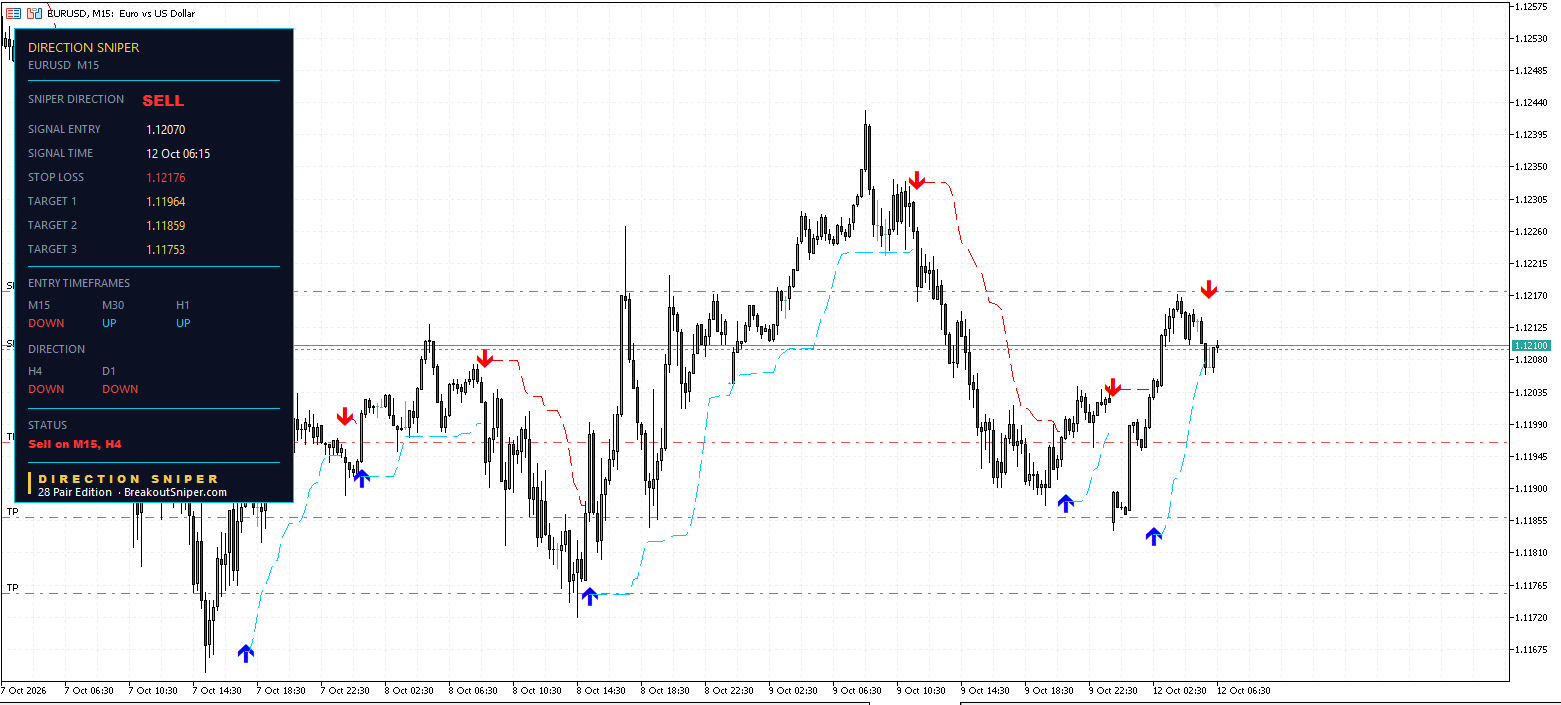Click the 1.12440 price scale label
Image resolution: width=1561 pixels, height=705 pixels.
tap(1530, 102)
